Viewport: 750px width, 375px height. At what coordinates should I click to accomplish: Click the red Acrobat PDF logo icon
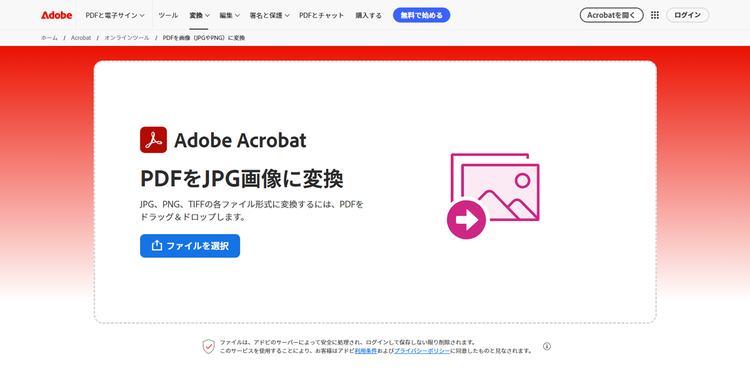pyautogui.click(x=154, y=140)
